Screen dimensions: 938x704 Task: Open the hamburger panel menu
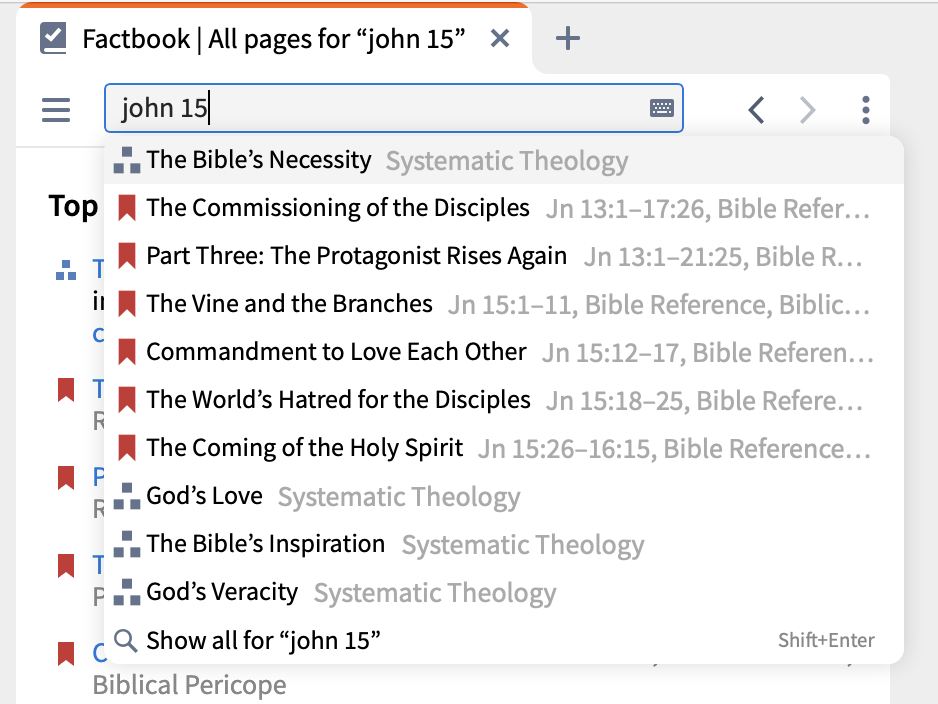click(56, 110)
